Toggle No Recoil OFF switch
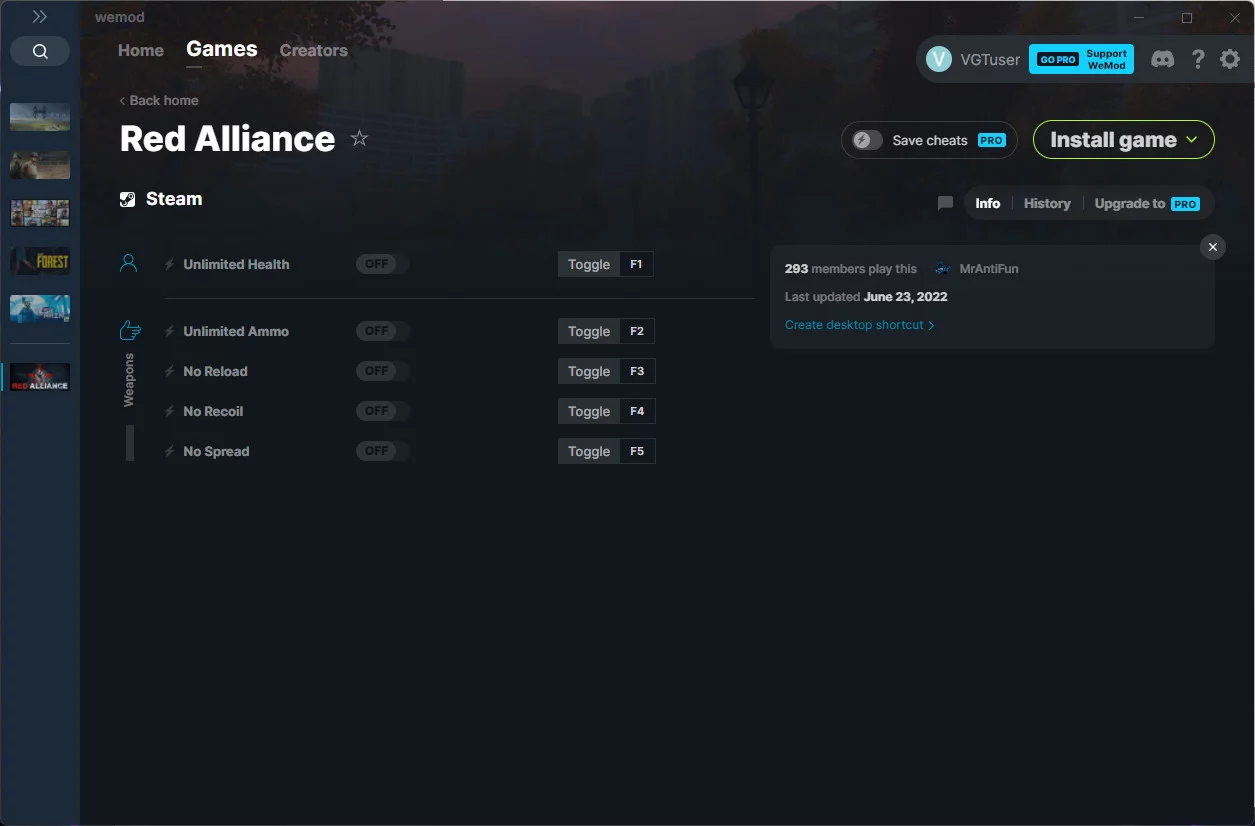 tap(382, 411)
